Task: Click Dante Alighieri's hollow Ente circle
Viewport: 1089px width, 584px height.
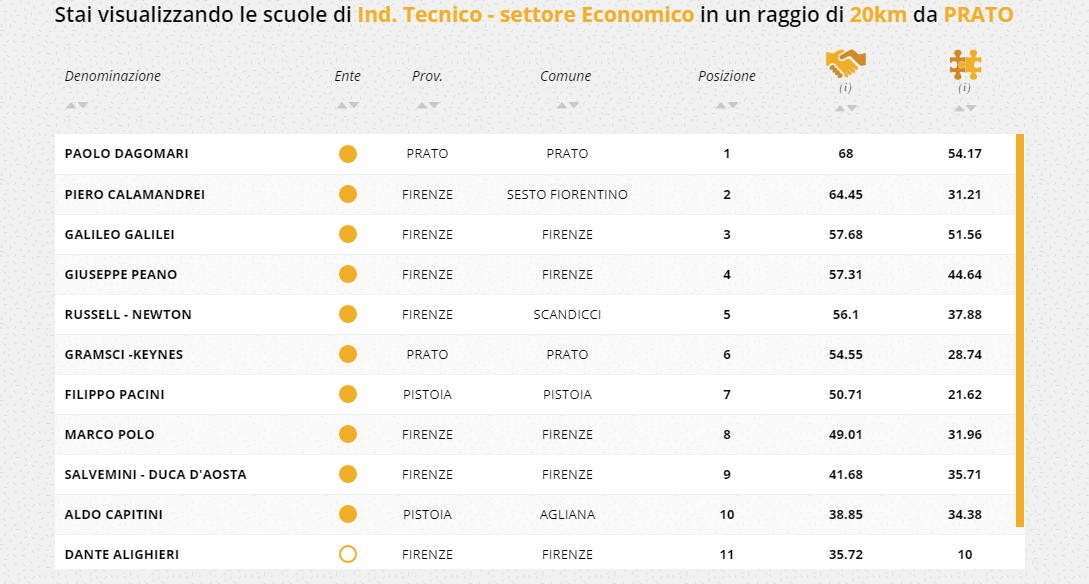Action: click(348, 554)
